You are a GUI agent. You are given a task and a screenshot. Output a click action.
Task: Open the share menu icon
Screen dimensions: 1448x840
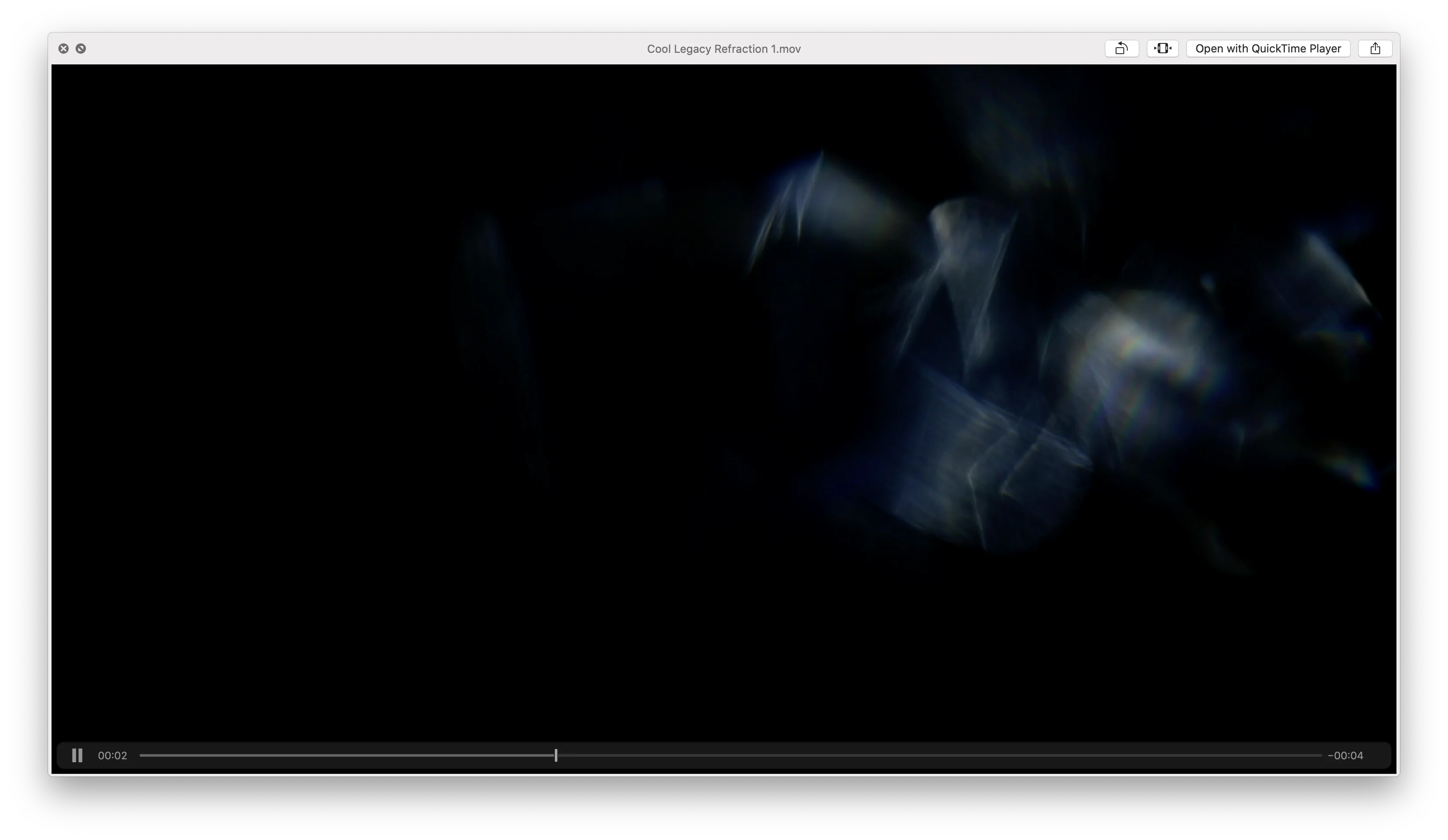(x=1375, y=48)
